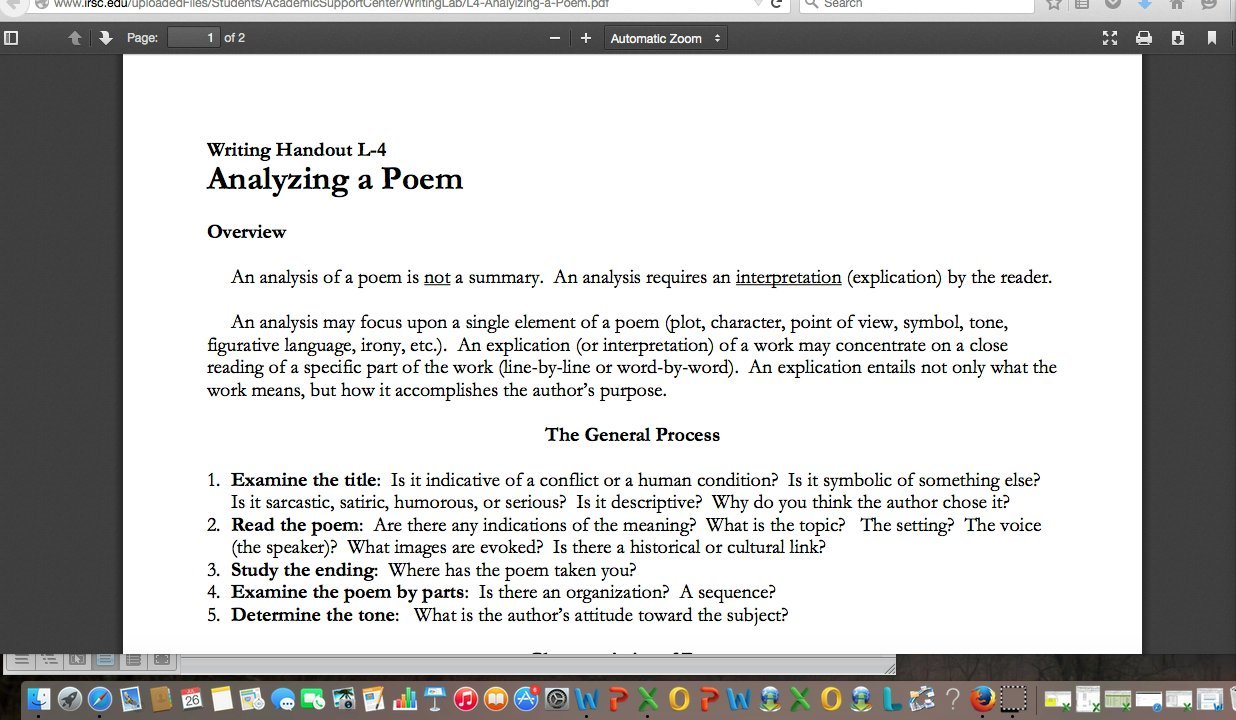This screenshot has height=720, width=1236.
Task: Reload the current page
Action: (776, 4)
